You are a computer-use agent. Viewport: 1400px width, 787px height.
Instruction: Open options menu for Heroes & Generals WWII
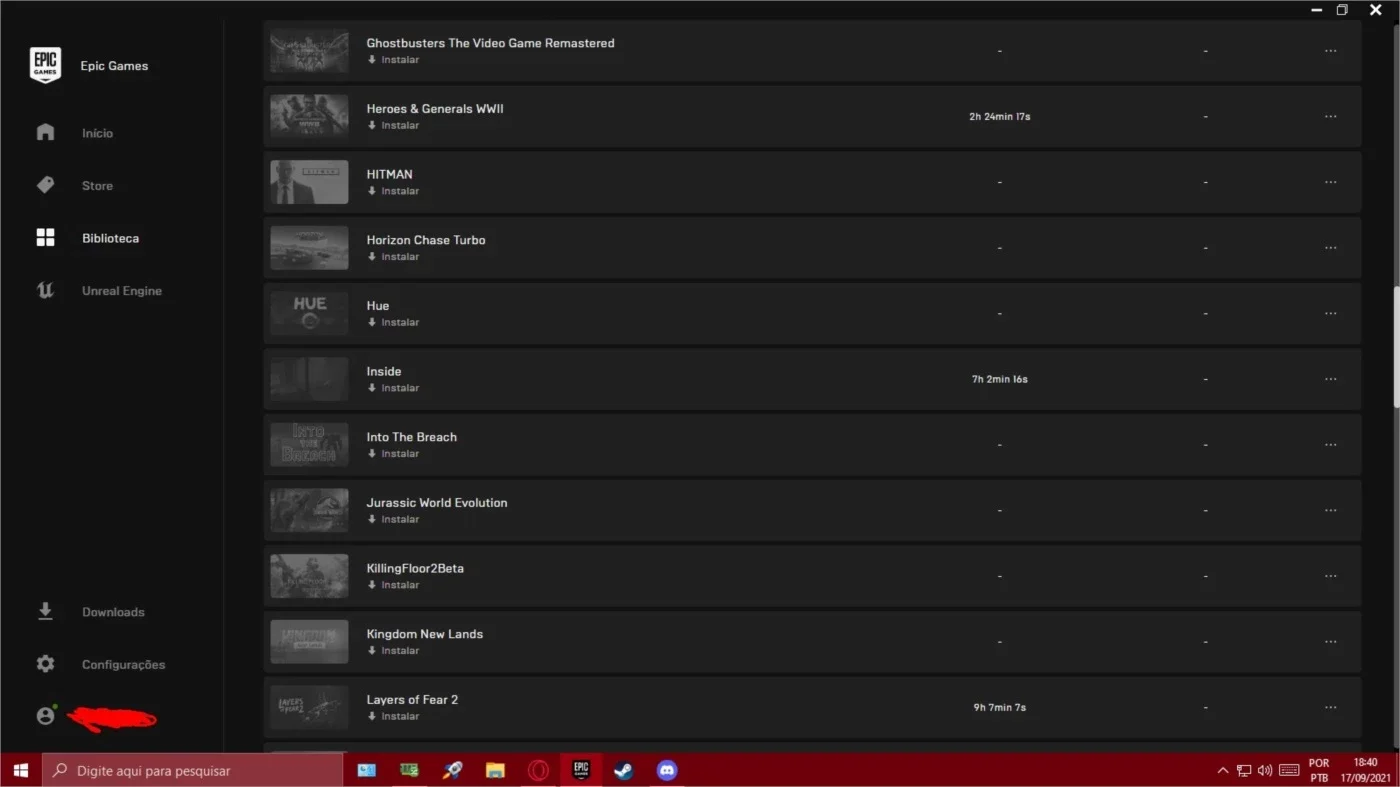pos(1330,117)
